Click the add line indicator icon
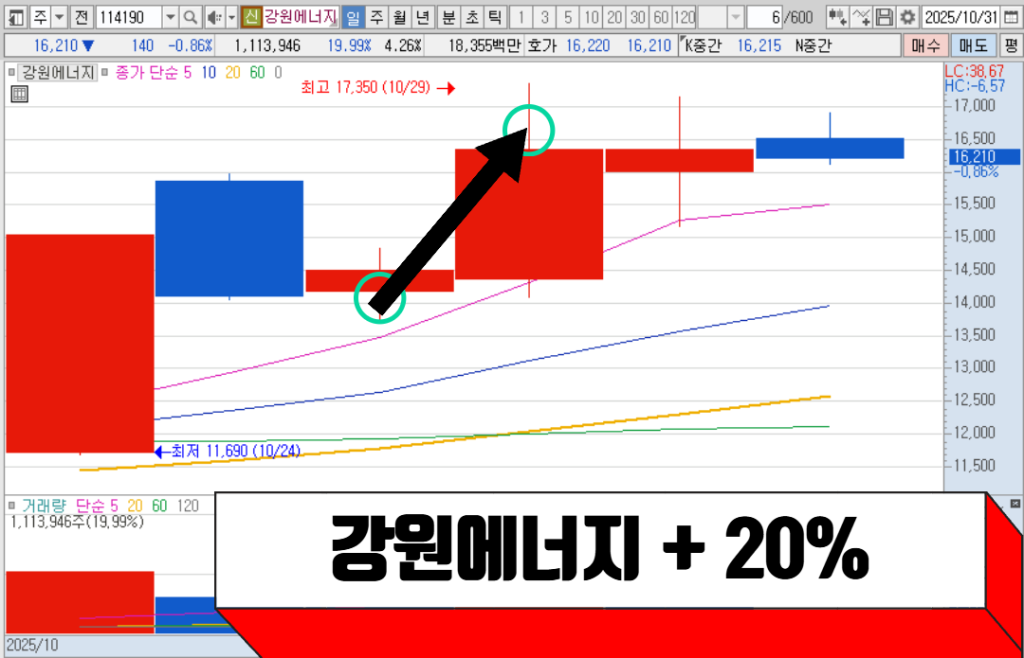 [x=860, y=17]
